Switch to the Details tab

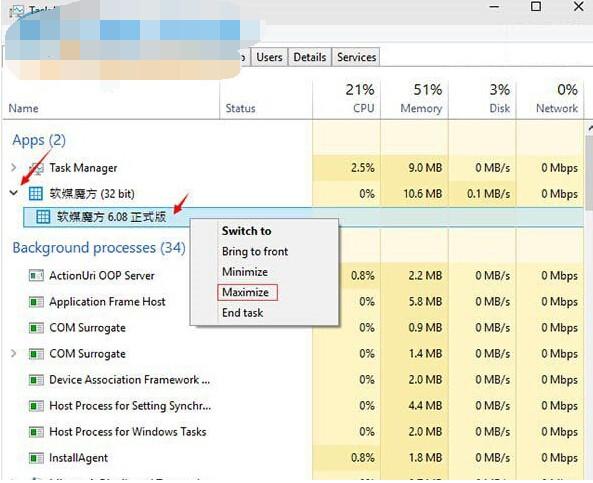[x=310, y=57]
